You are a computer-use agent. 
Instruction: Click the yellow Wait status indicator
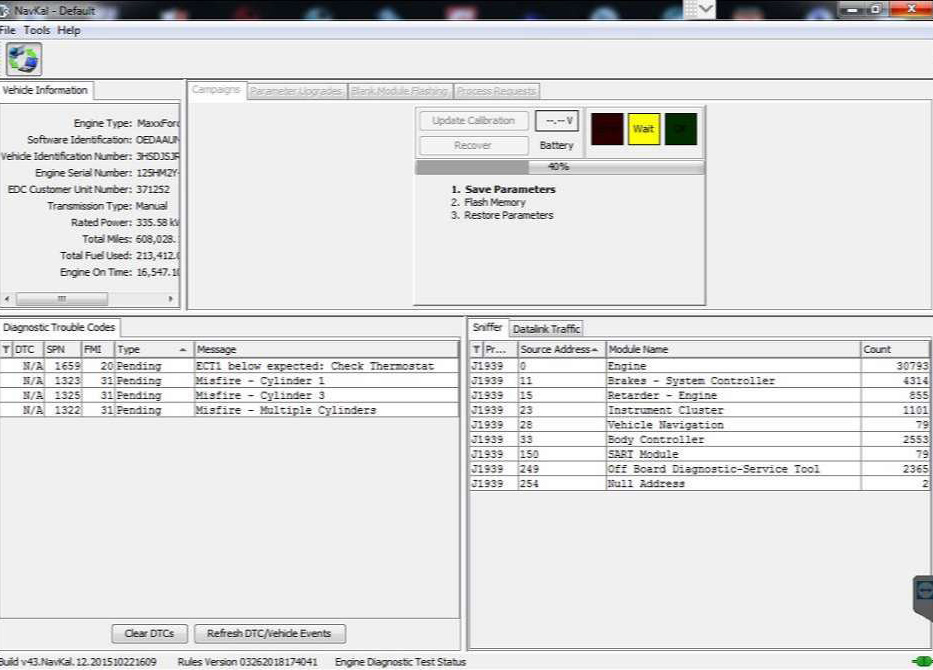[x=643, y=129]
